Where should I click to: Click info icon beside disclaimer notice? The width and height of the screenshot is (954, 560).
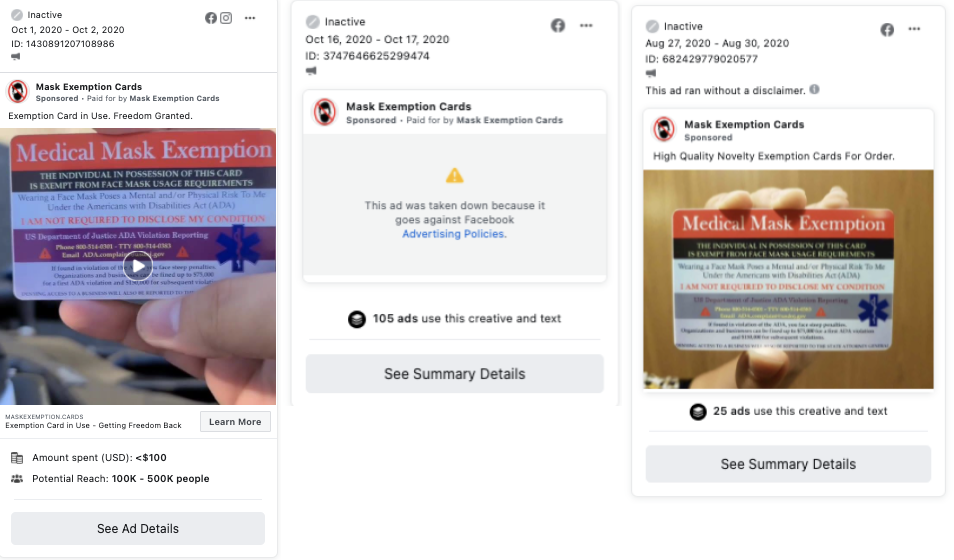click(x=815, y=89)
